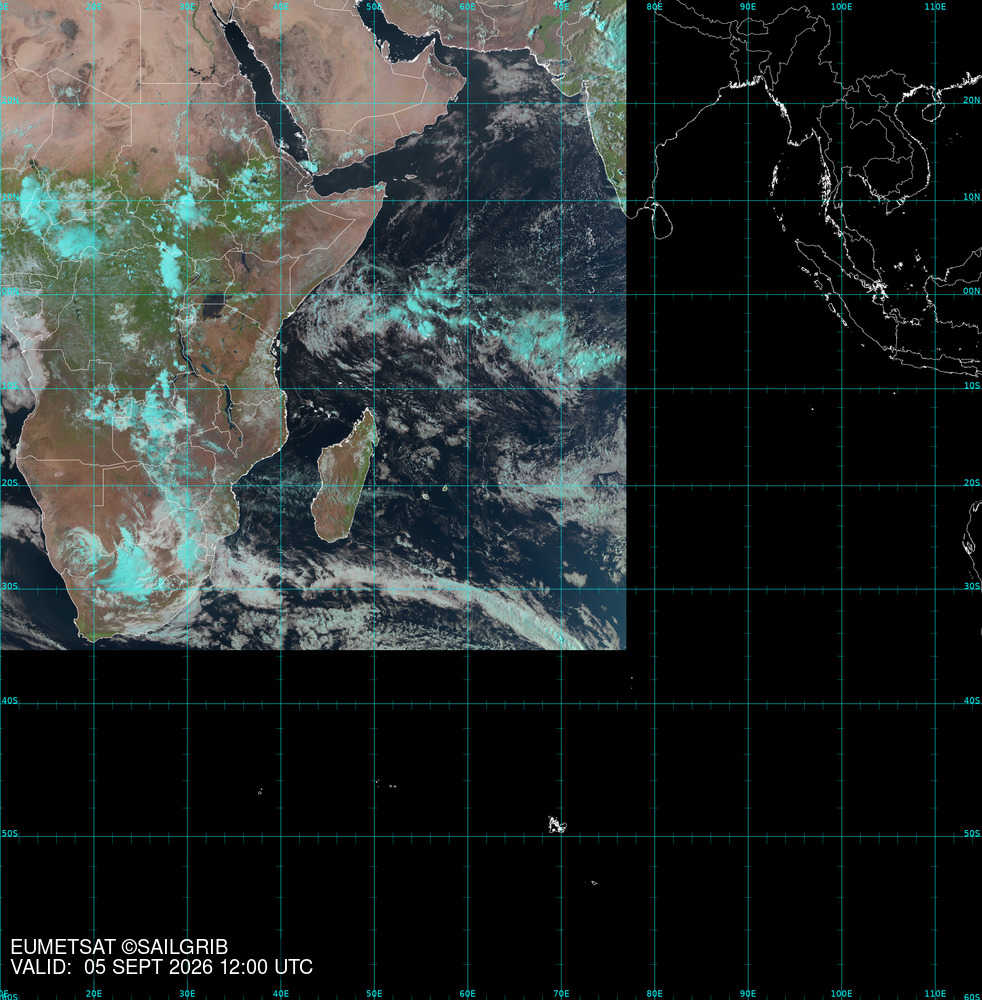Click the EUMETSAT ©SAILGRIB credit text
Image resolution: width=982 pixels, height=1000 pixels.
click(x=119, y=947)
